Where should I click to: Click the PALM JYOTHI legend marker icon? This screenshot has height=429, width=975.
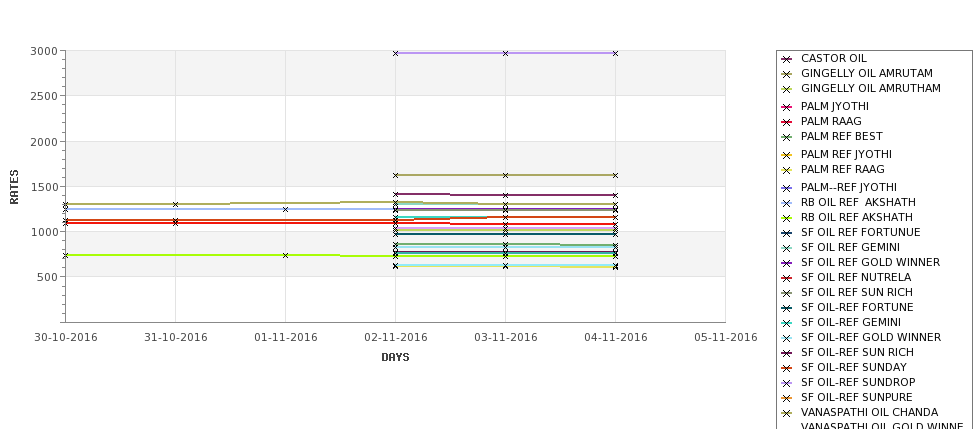(x=786, y=108)
